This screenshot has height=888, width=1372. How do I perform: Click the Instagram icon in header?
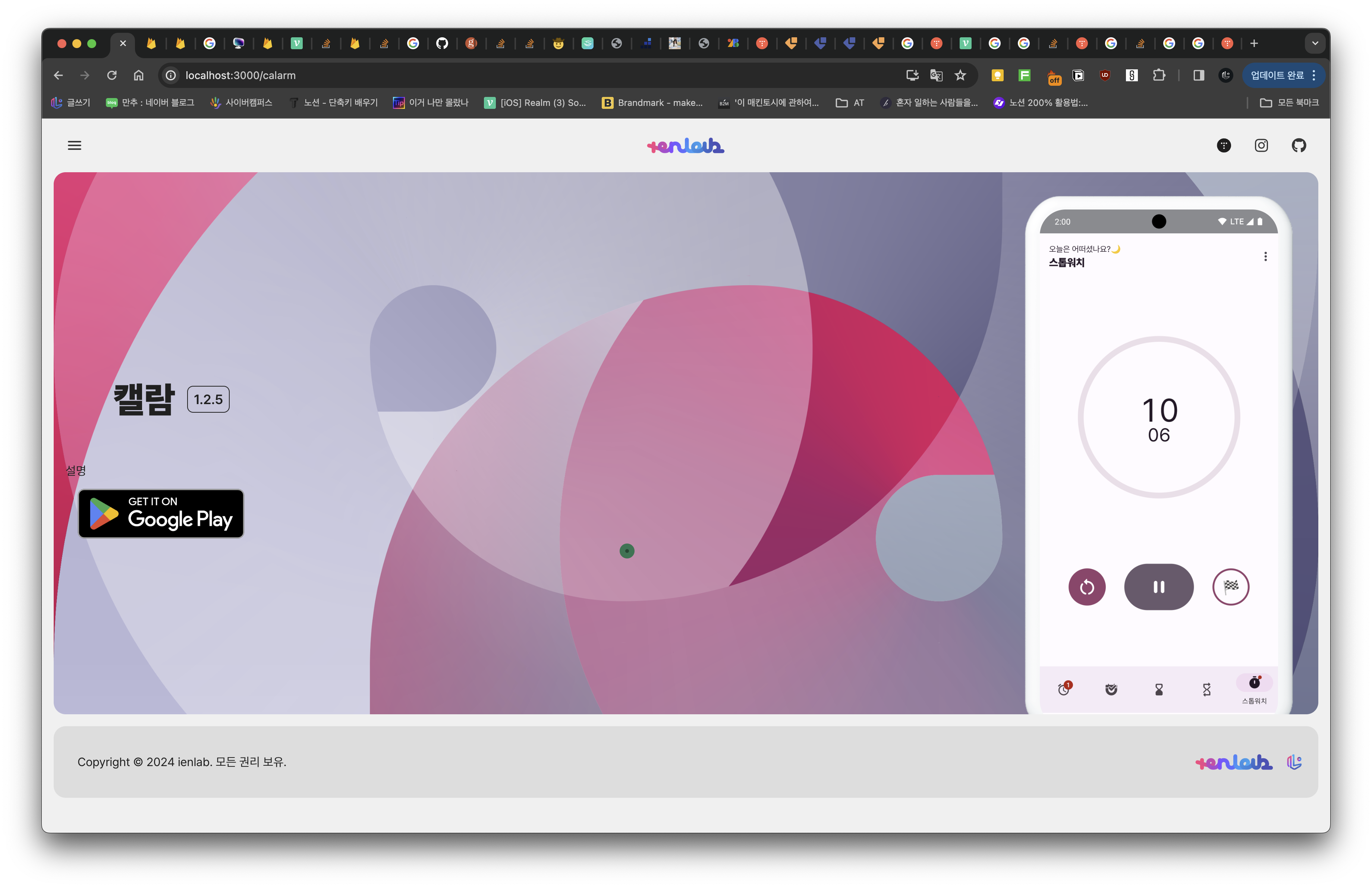pos(1261,145)
